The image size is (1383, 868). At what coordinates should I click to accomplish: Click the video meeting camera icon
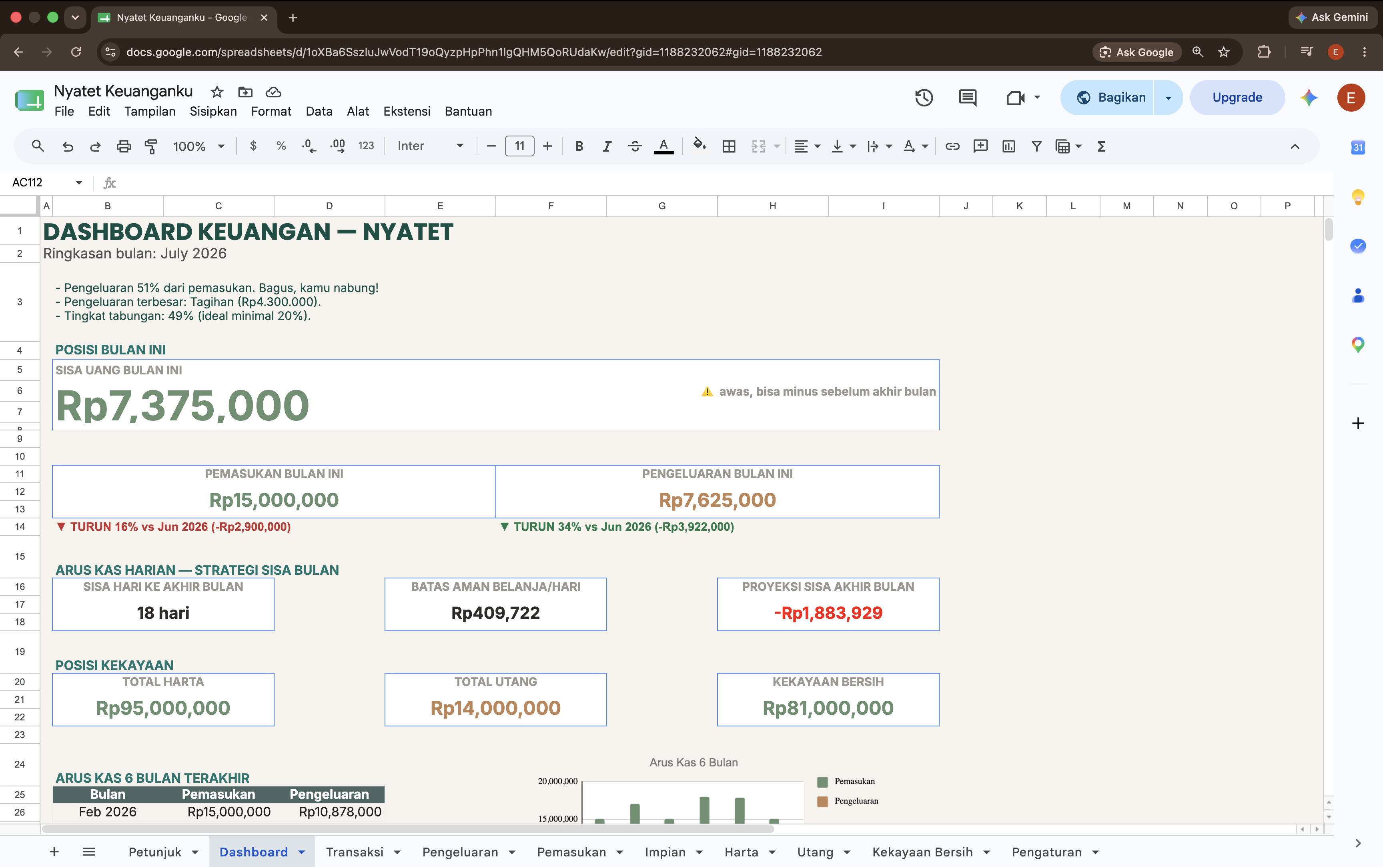(x=1015, y=98)
